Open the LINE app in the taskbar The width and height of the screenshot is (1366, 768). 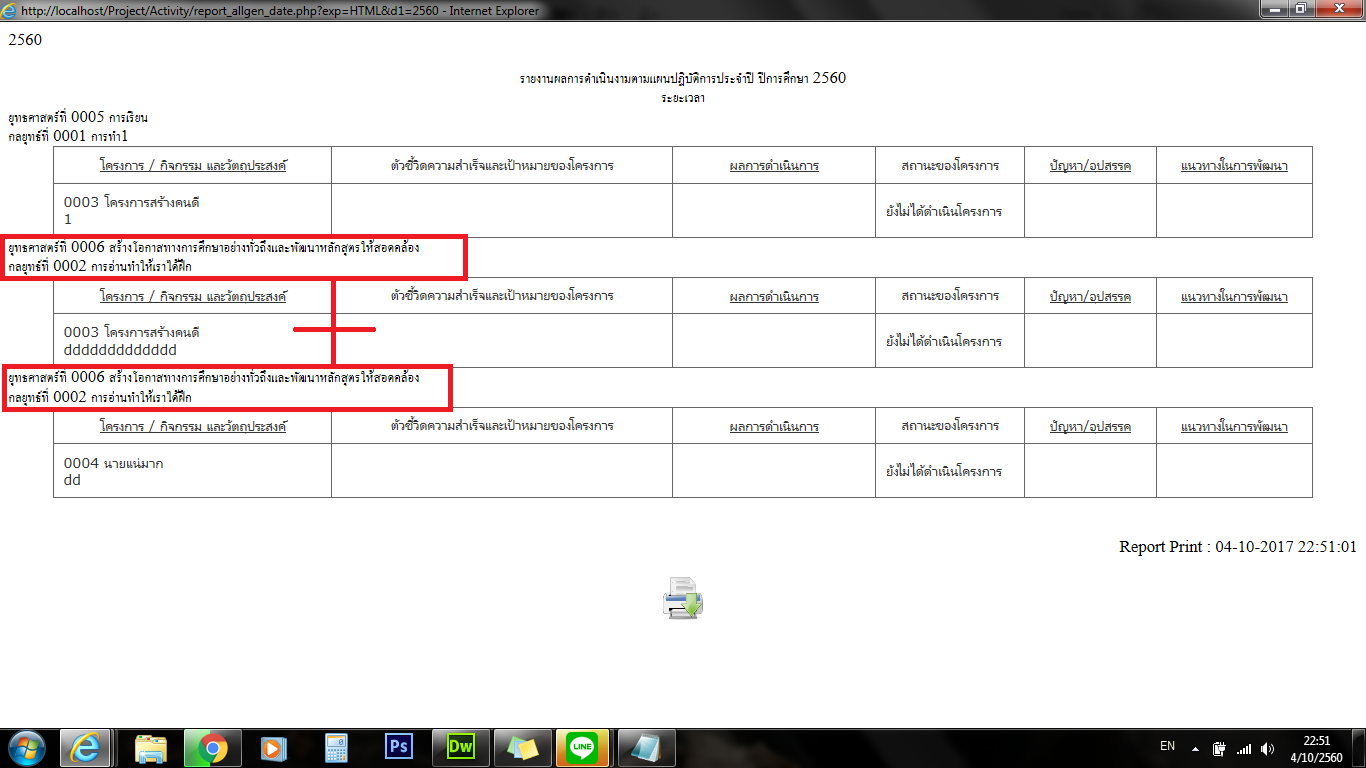coord(582,747)
